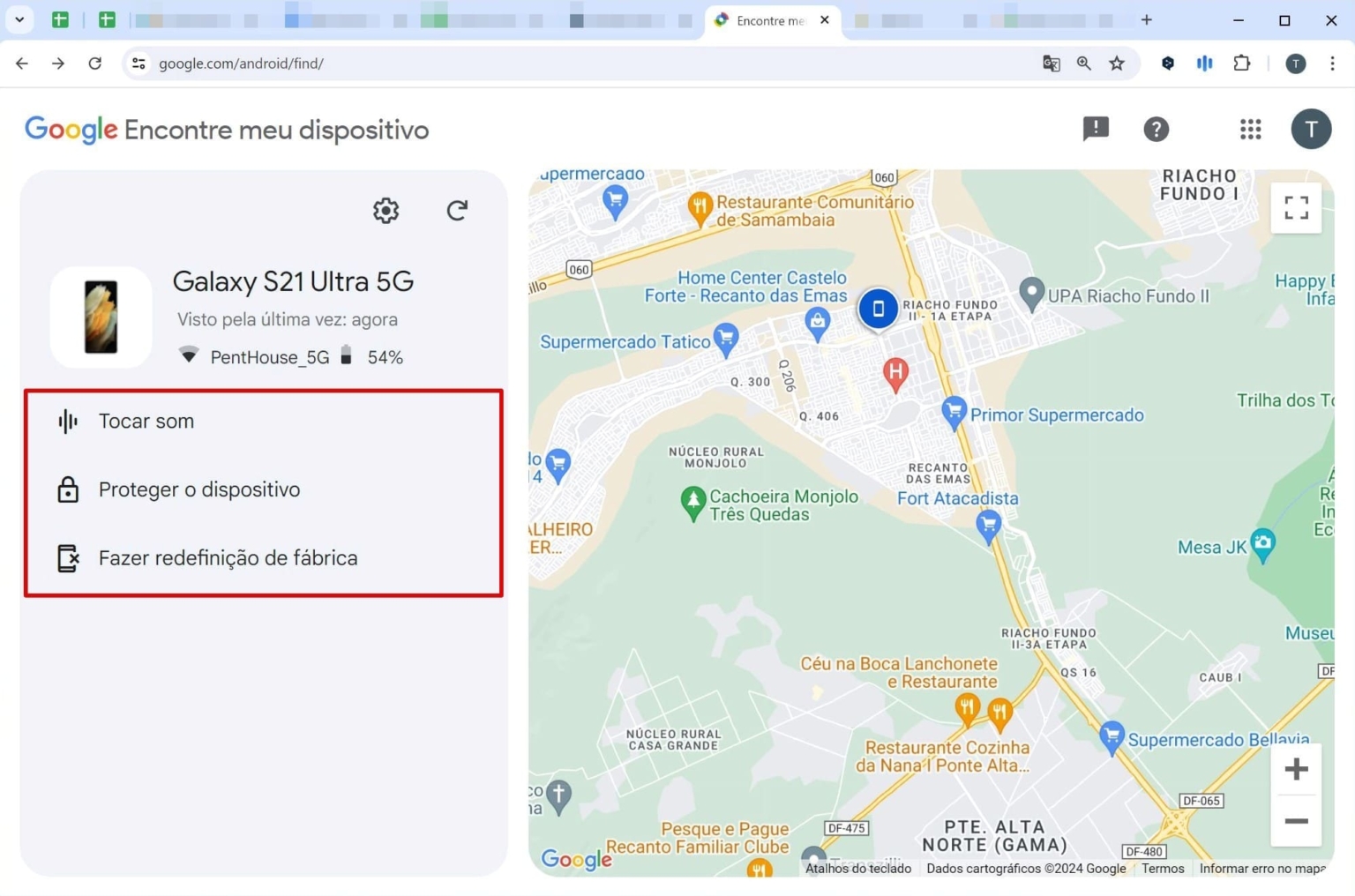The image size is (1355, 896).
Task: Select the lock icon beside Proteger o dispositivo
Action: pos(67,489)
